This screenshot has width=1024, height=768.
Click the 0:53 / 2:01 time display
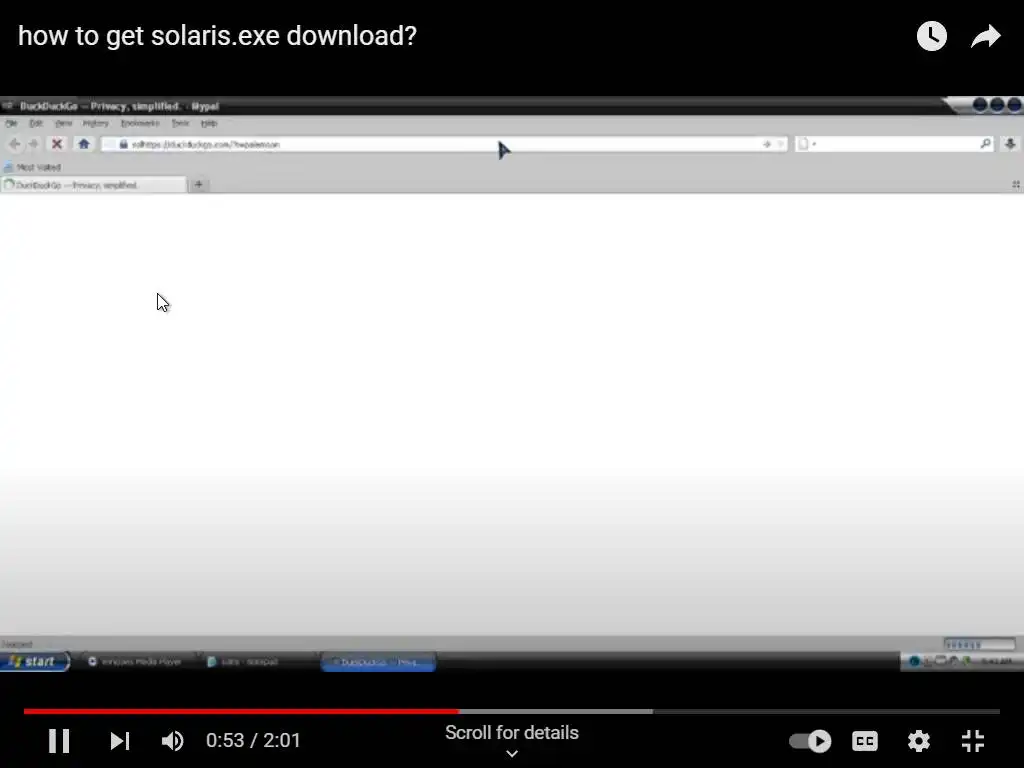tap(253, 741)
